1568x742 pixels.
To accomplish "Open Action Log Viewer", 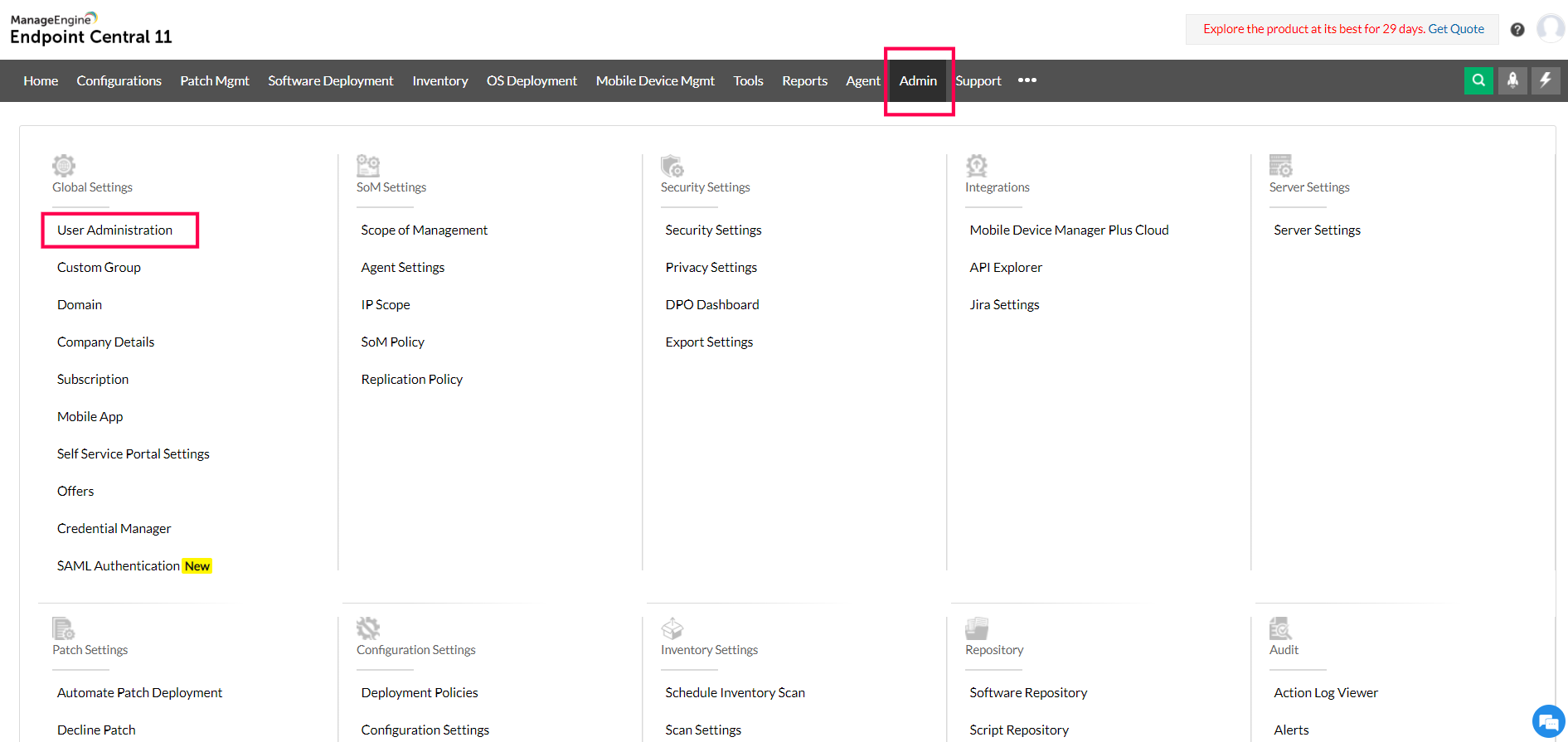I will (x=1326, y=692).
